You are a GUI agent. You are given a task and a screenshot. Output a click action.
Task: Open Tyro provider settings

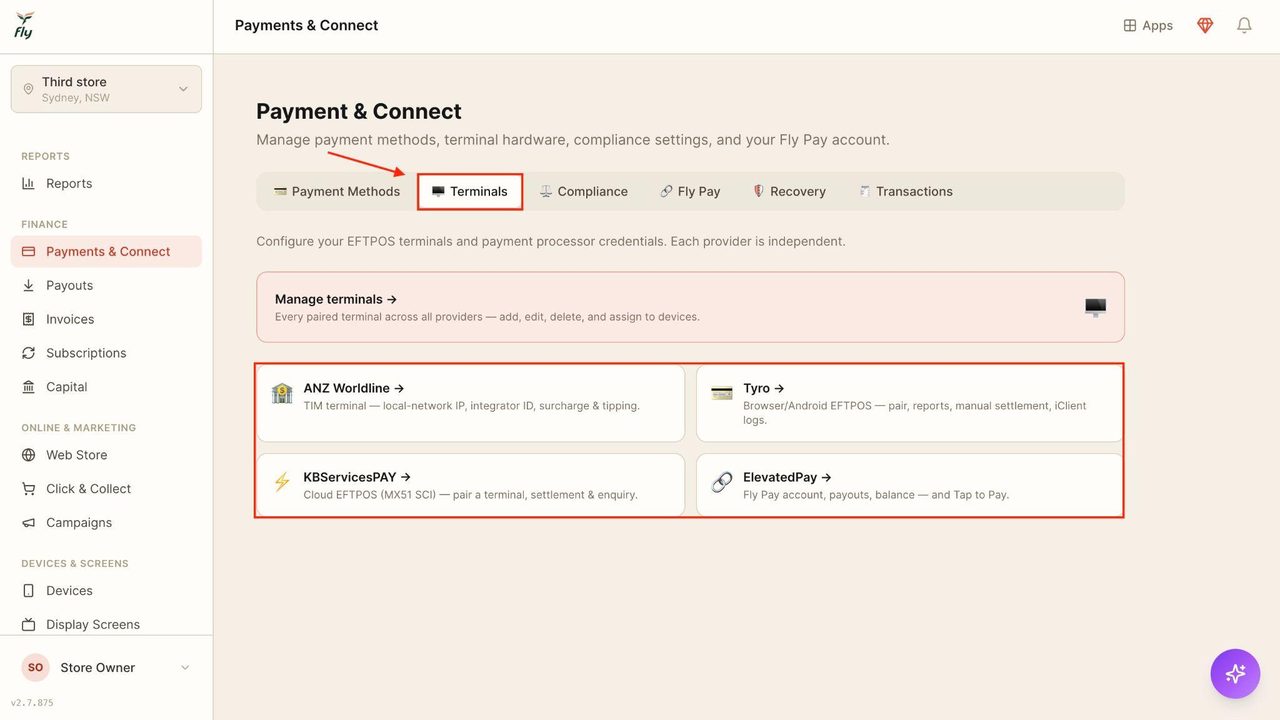(x=910, y=402)
